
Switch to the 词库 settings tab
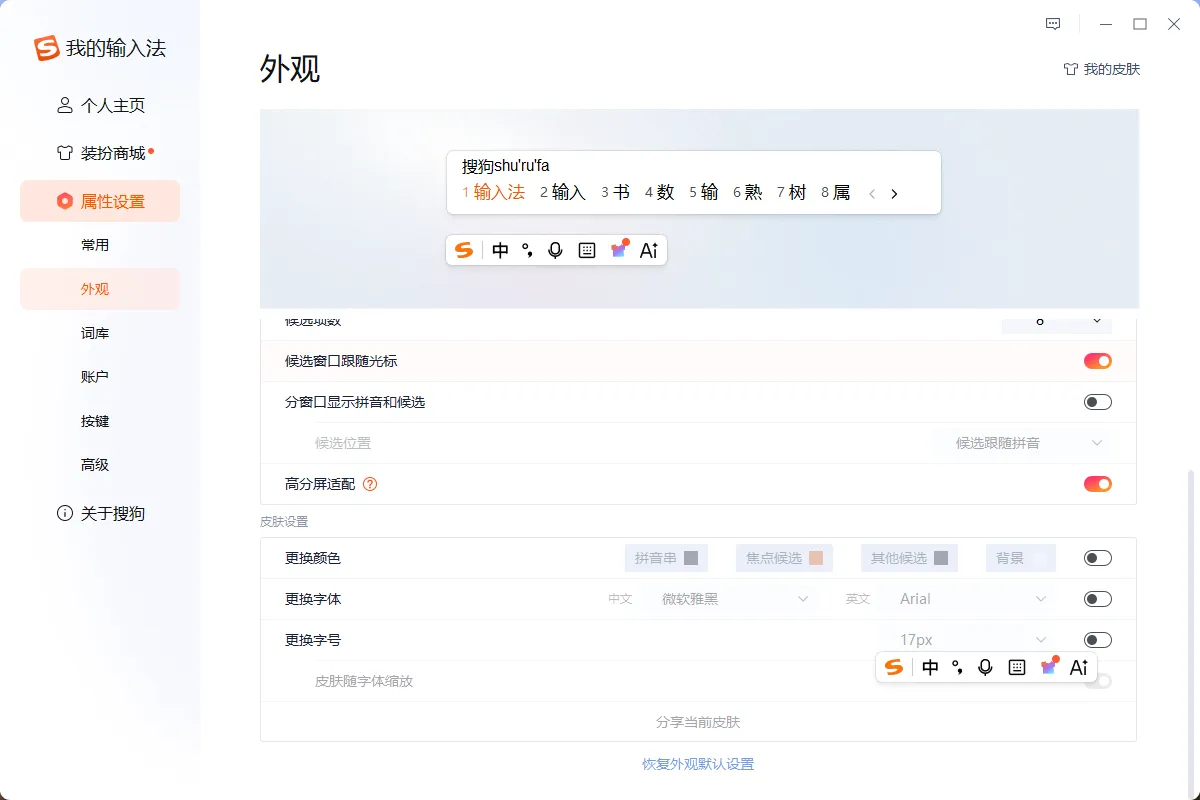click(95, 332)
